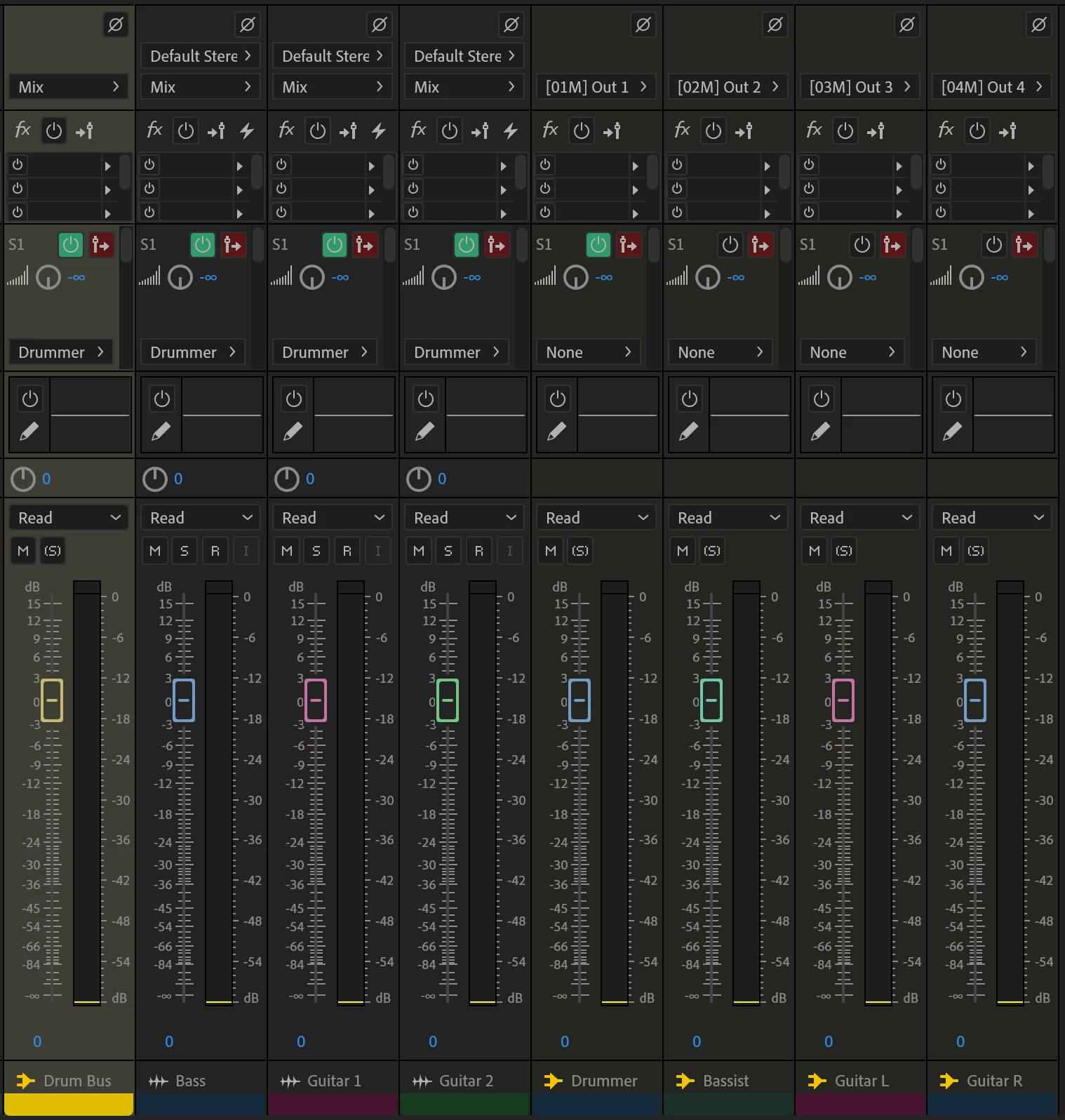This screenshot has width=1065, height=1120.
Task: Open Guitar L automation Read dropdown
Action: [x=860, y=518]
